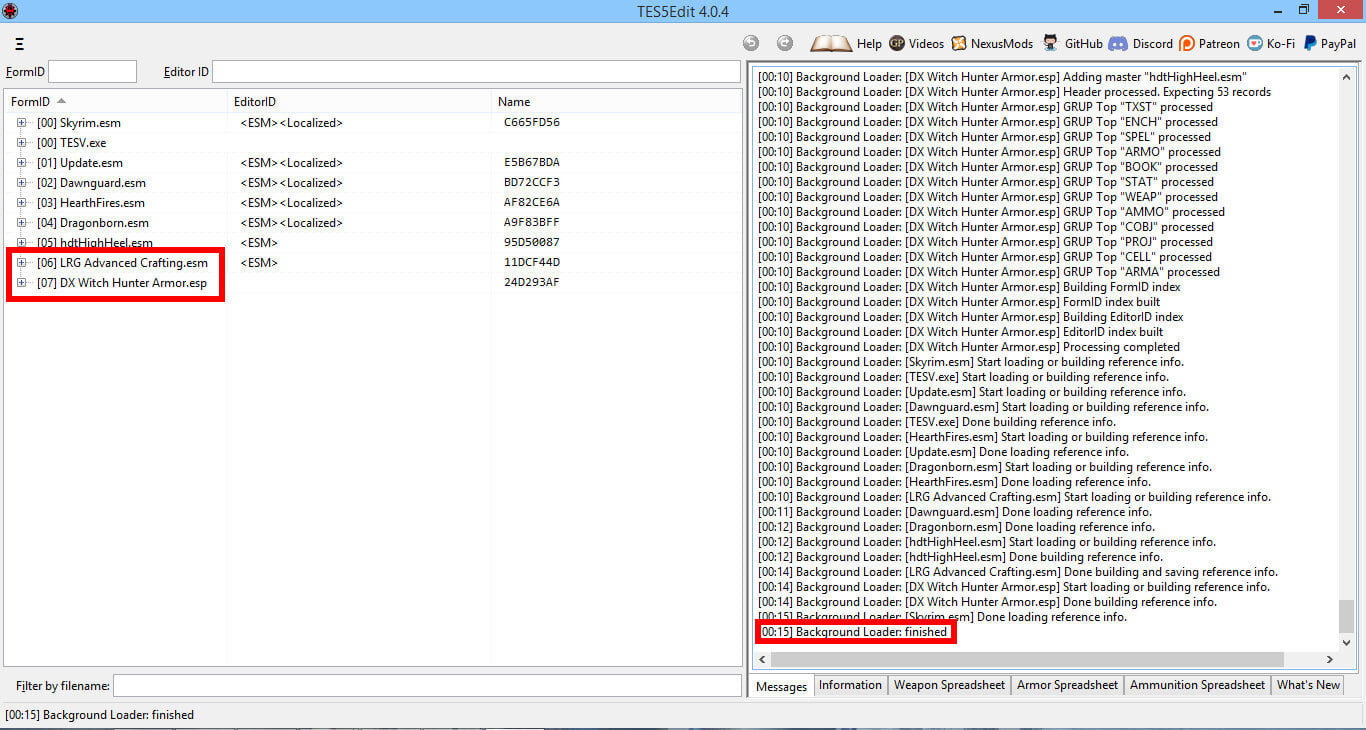The height and width of the screenshot is (730, 1366).
Task: Select the [04] Dragonborn.esm row label
Action: coord(93,223)
